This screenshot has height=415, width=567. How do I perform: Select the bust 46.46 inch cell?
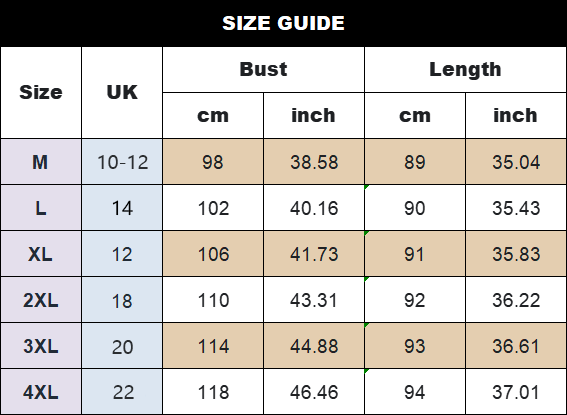click(314, 392)
